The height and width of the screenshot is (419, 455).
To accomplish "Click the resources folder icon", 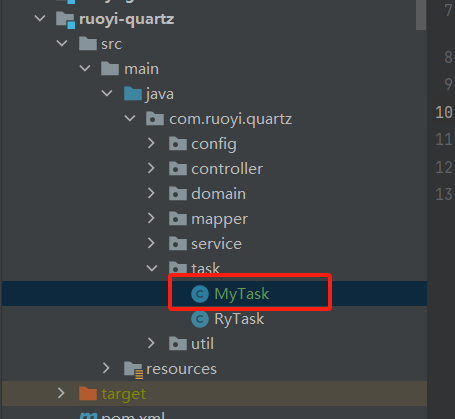I will point(133,370).
